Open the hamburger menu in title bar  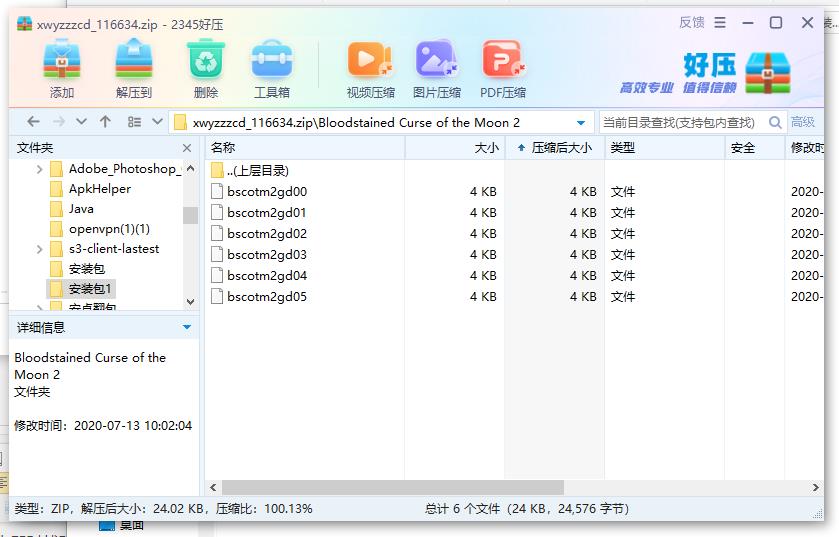point(720,22)
